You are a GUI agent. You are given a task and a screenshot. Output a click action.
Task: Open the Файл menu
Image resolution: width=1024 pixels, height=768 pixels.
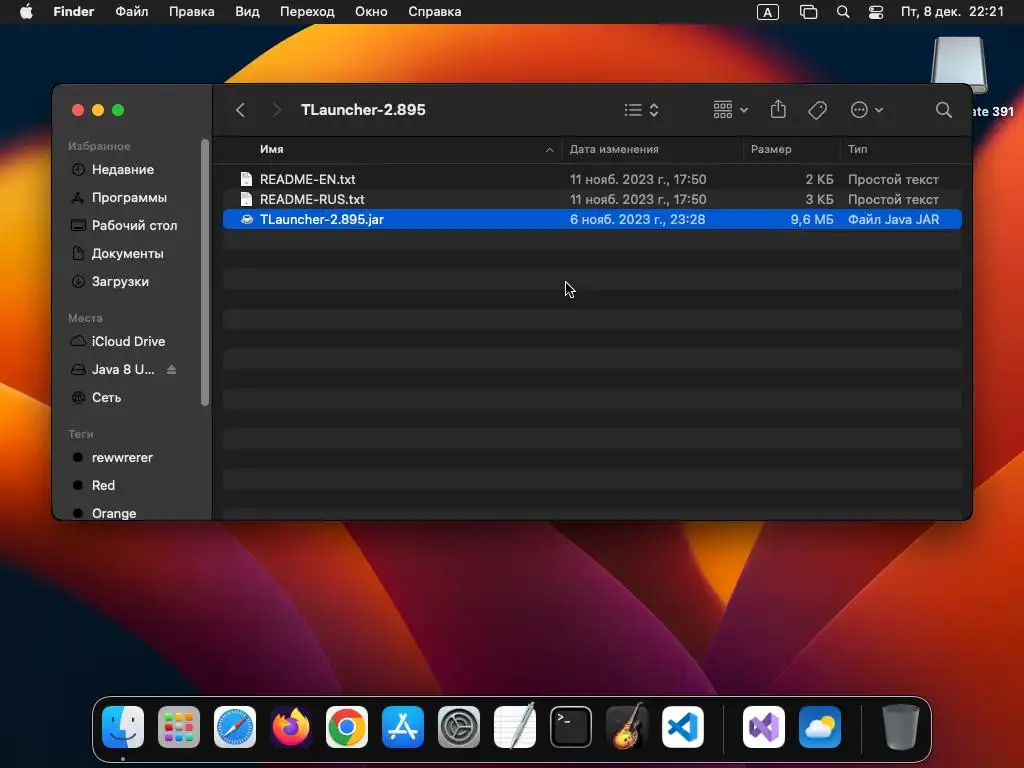click(x=131, y=12)
